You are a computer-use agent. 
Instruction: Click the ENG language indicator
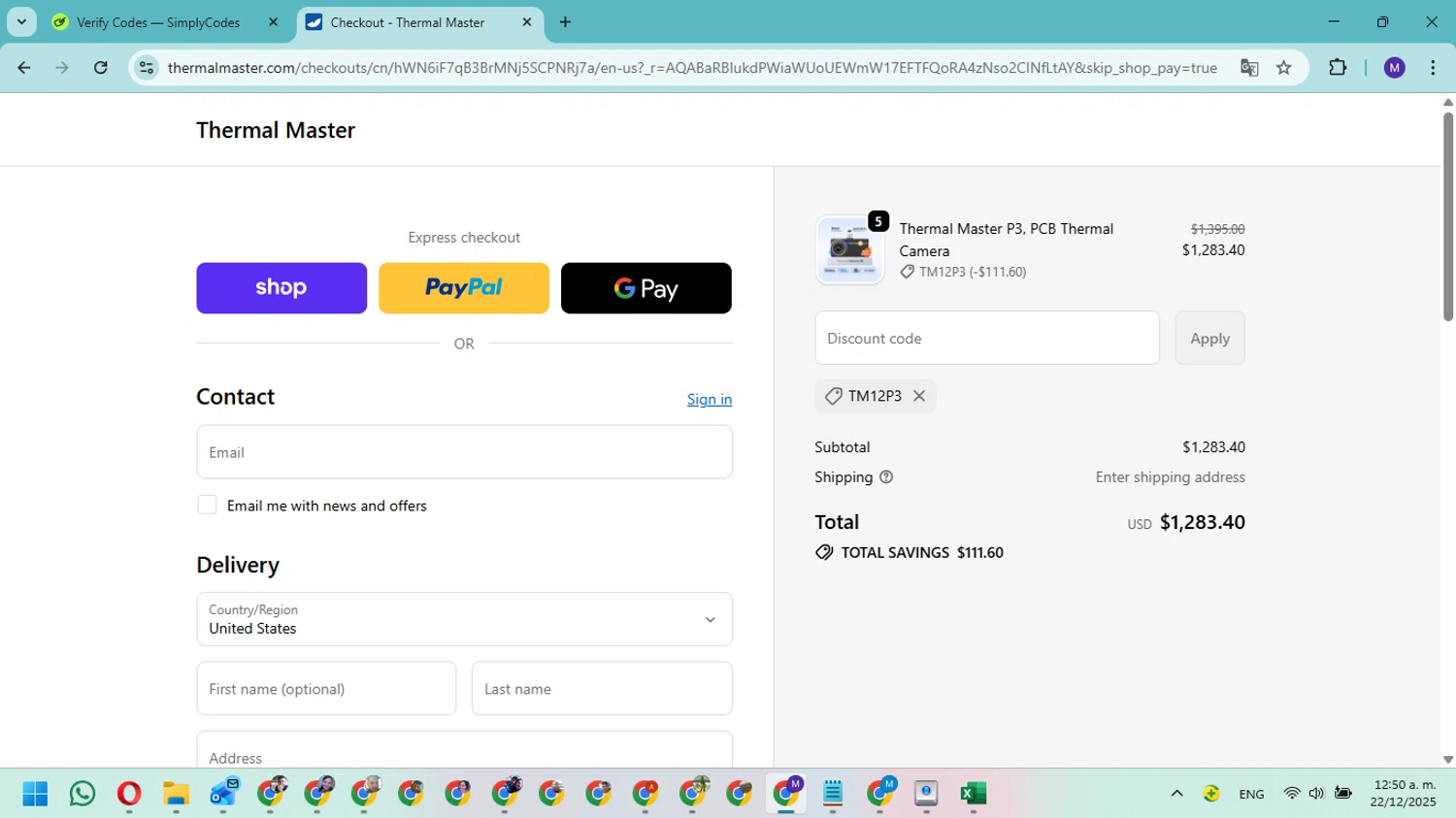click(1251, 794)
